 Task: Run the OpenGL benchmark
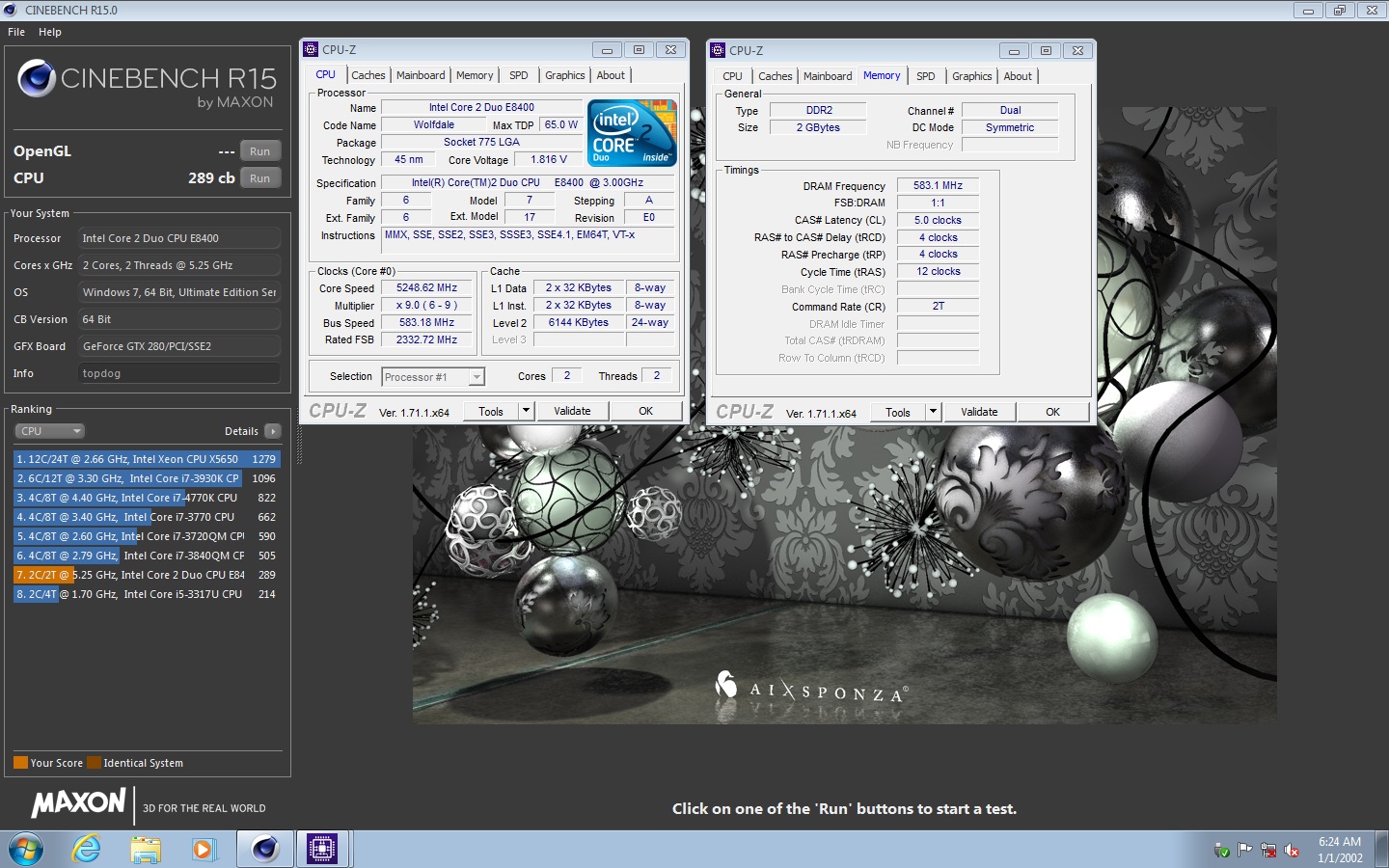coord(260,151)
